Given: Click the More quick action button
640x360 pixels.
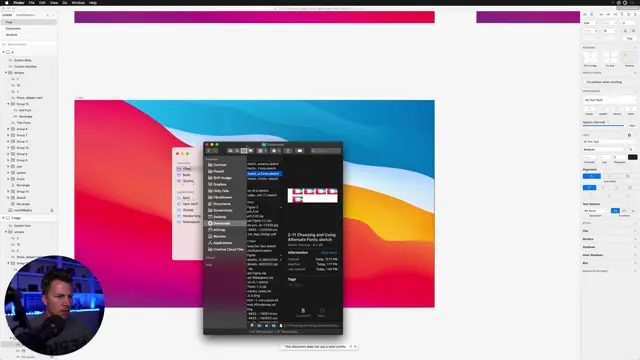Looking at the screenshot, I should pyautogui.click(x=322, y=313).
